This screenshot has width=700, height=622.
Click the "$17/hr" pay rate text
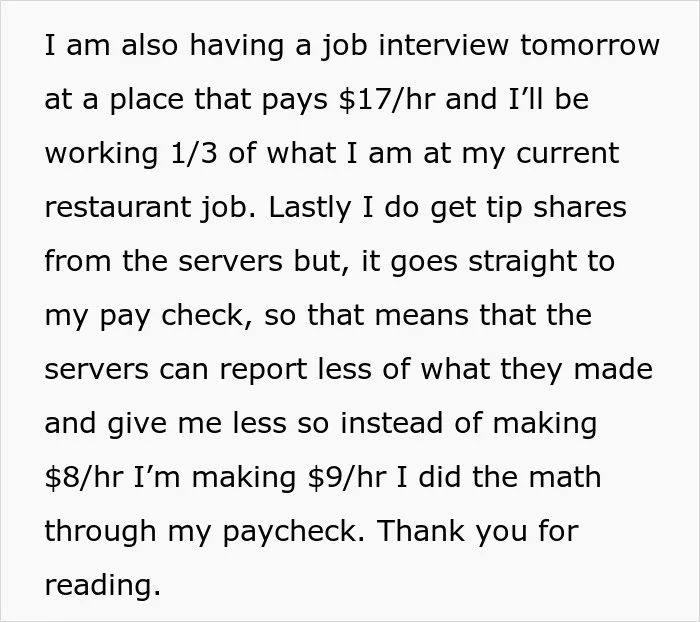click(387, 99)
